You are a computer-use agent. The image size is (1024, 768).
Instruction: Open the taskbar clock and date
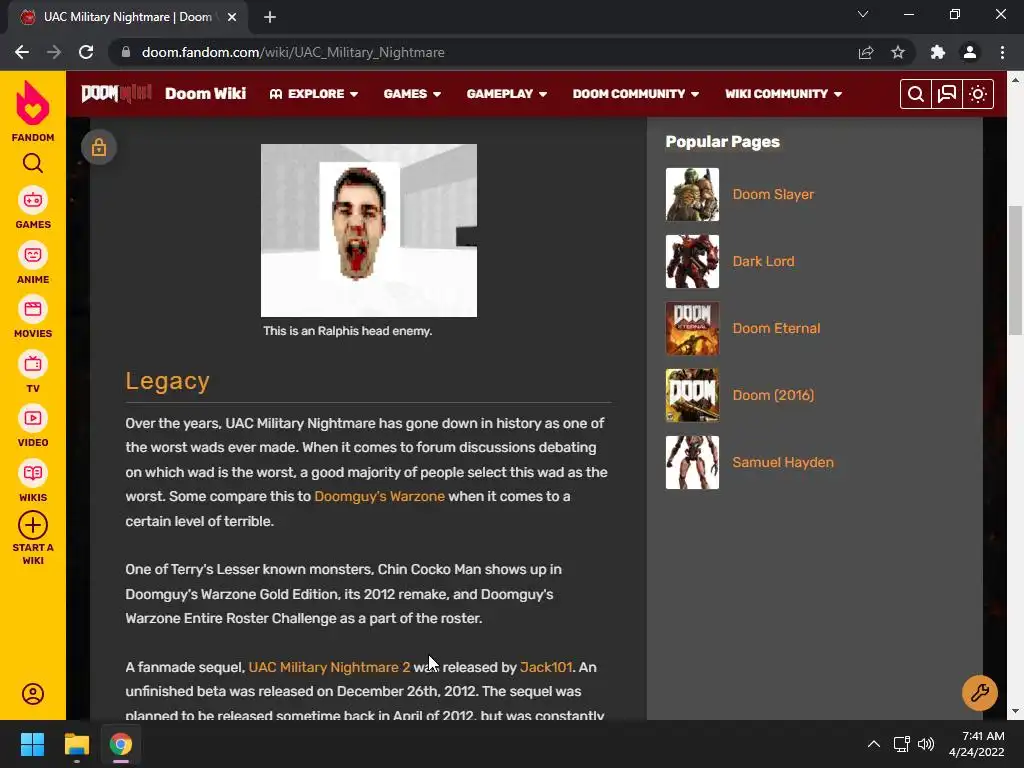coord(976,744)
